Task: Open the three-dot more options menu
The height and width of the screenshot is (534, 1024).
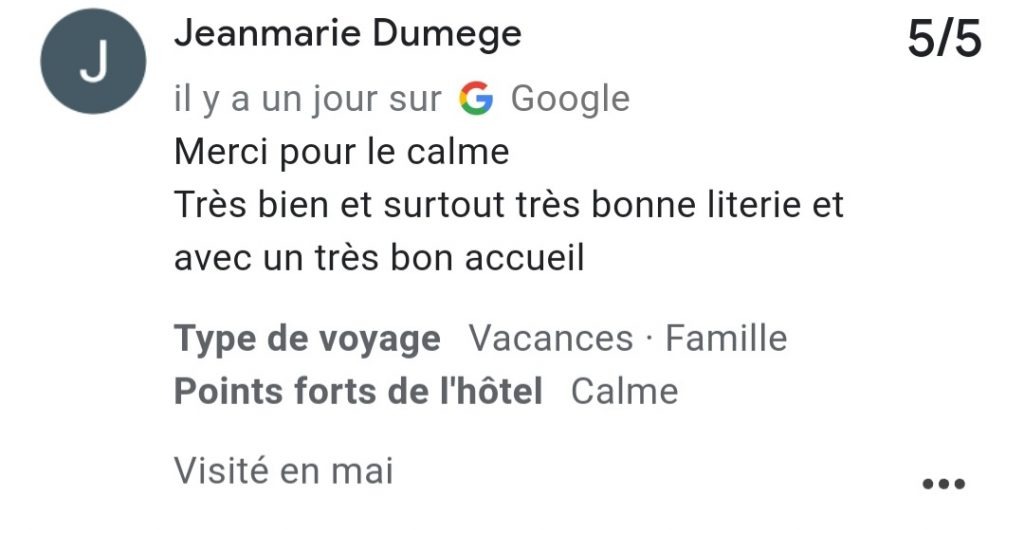Action: tap(943, 484)
